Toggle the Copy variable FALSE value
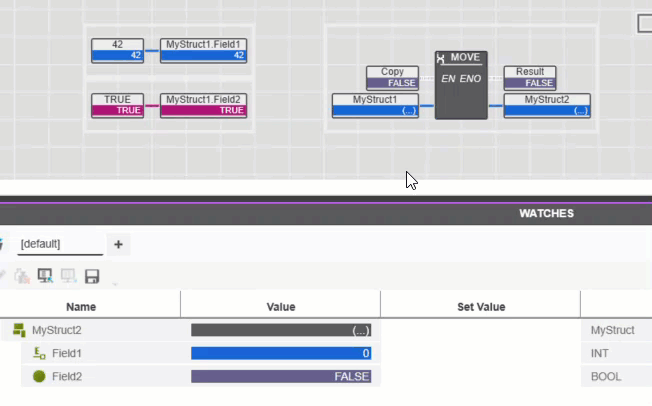The image size is (652, 406). pos(392,84)
